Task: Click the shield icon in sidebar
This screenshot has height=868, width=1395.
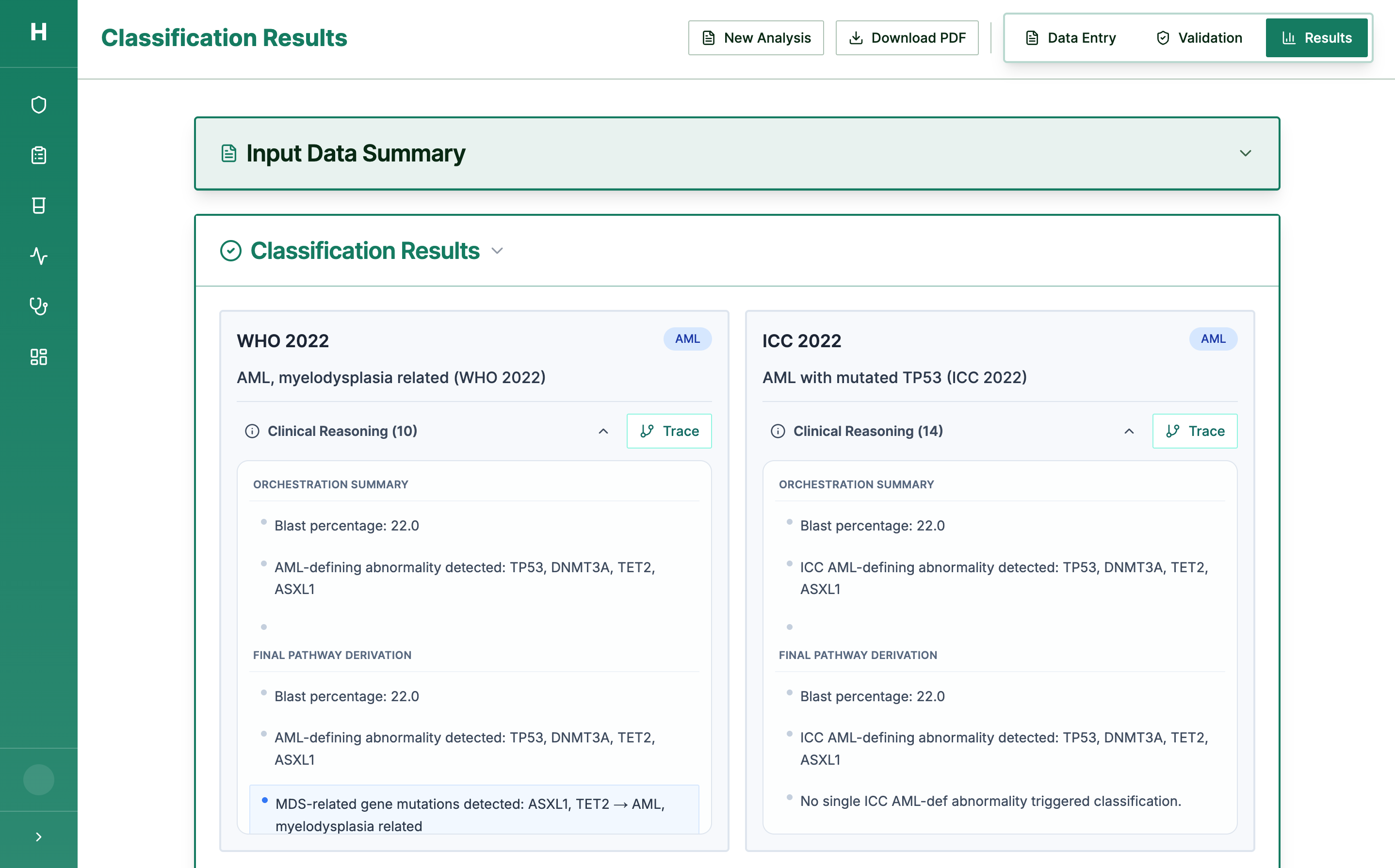Action: point(38,105)
